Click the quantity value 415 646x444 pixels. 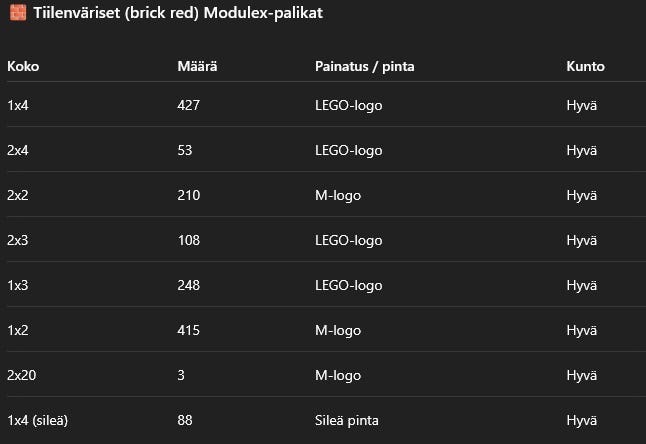(x=189, y=330)
